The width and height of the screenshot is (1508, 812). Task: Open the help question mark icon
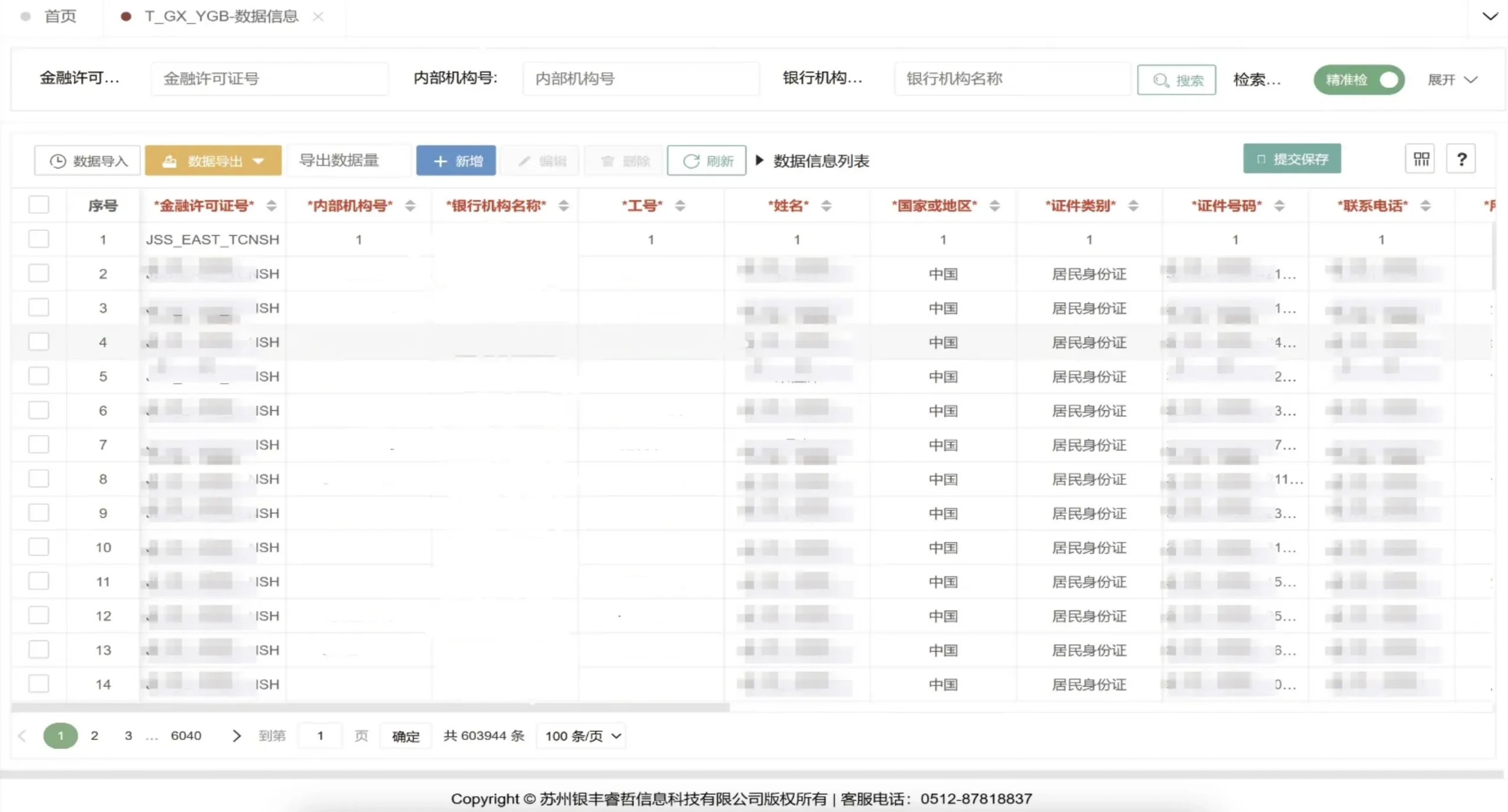[1461, 159]
